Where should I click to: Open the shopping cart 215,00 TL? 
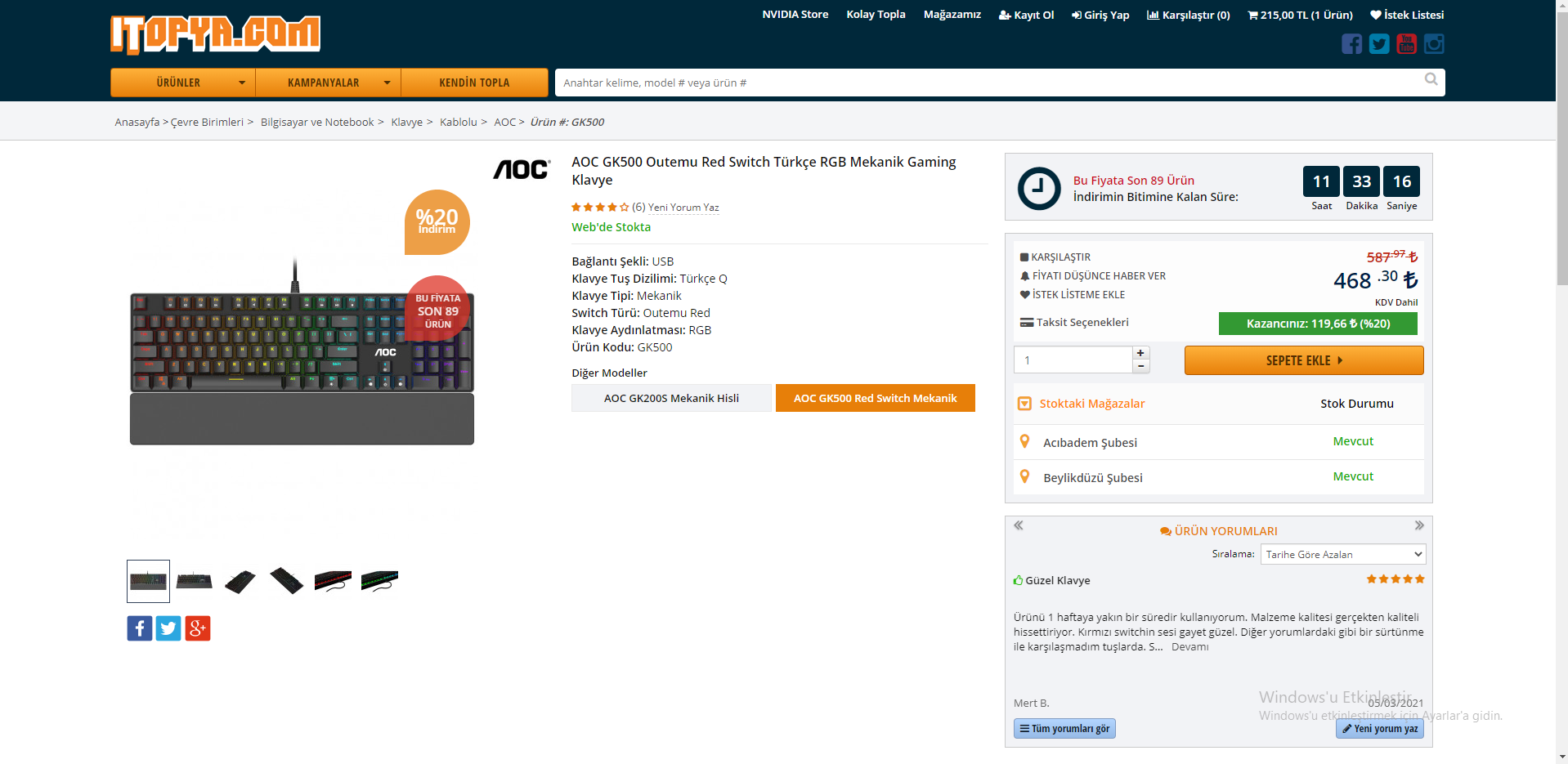(1300, 15)
